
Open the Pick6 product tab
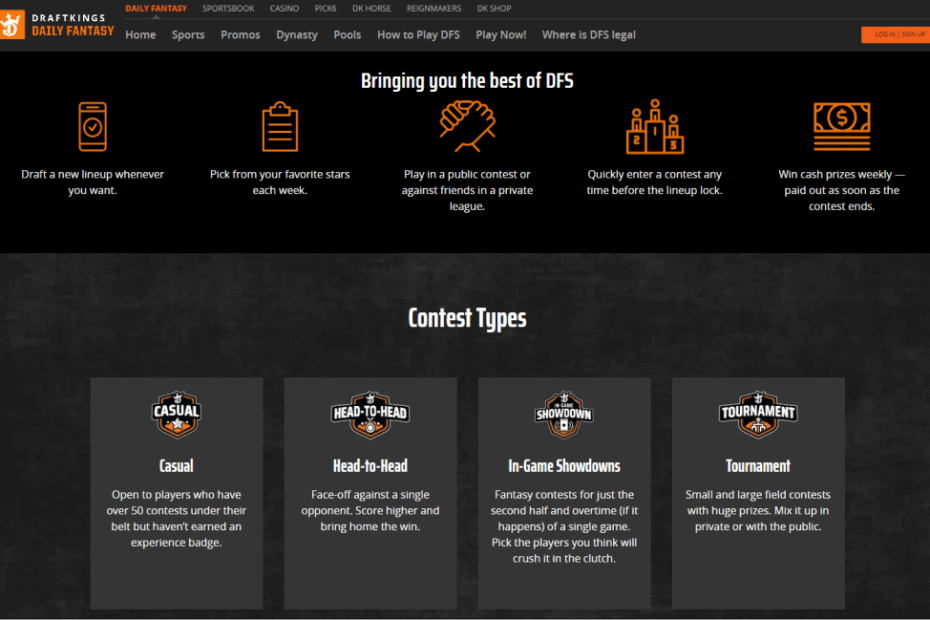point(327,8)
